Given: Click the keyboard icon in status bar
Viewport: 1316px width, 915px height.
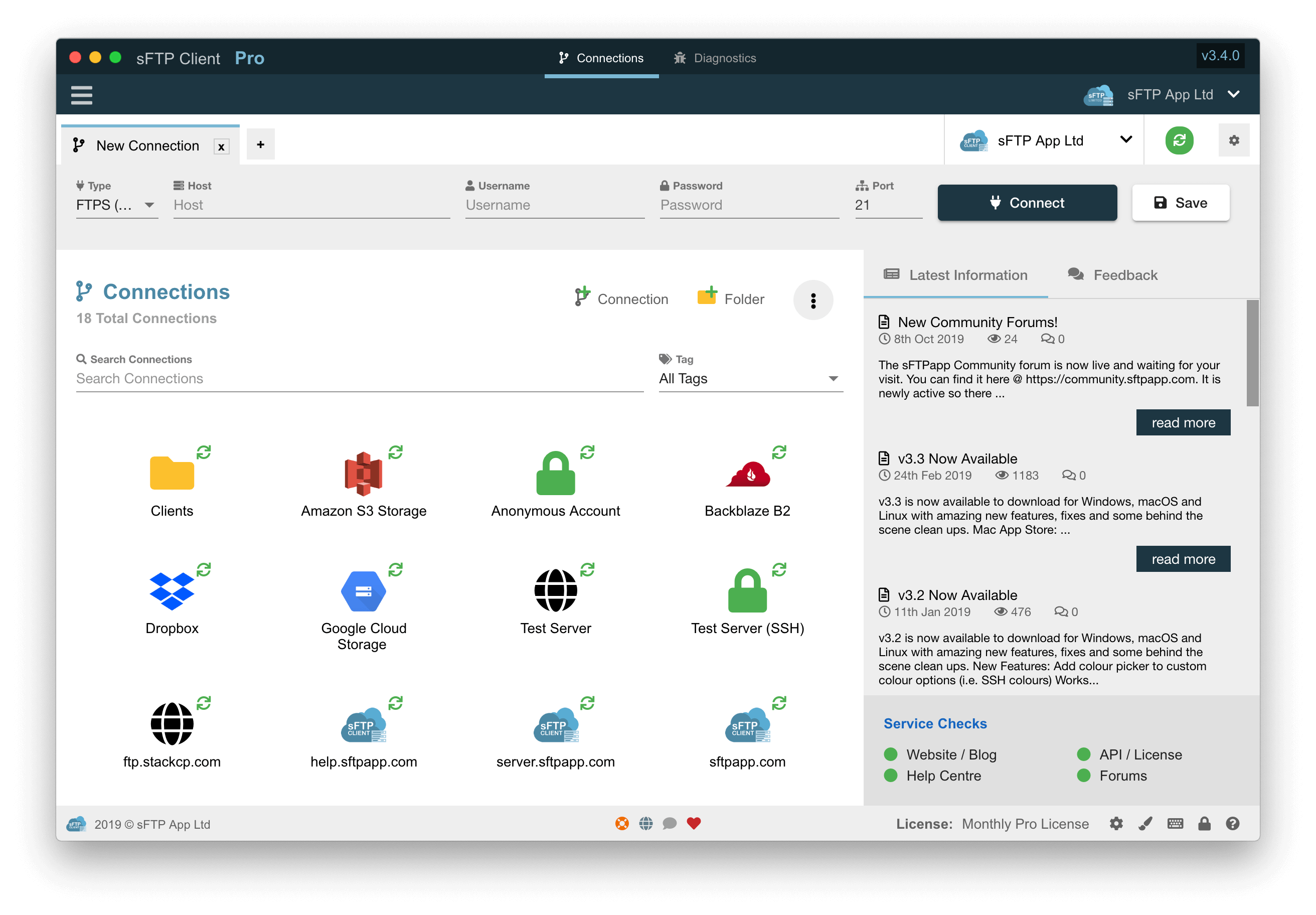Looking at the screenshot, I should pos(1175,824).
